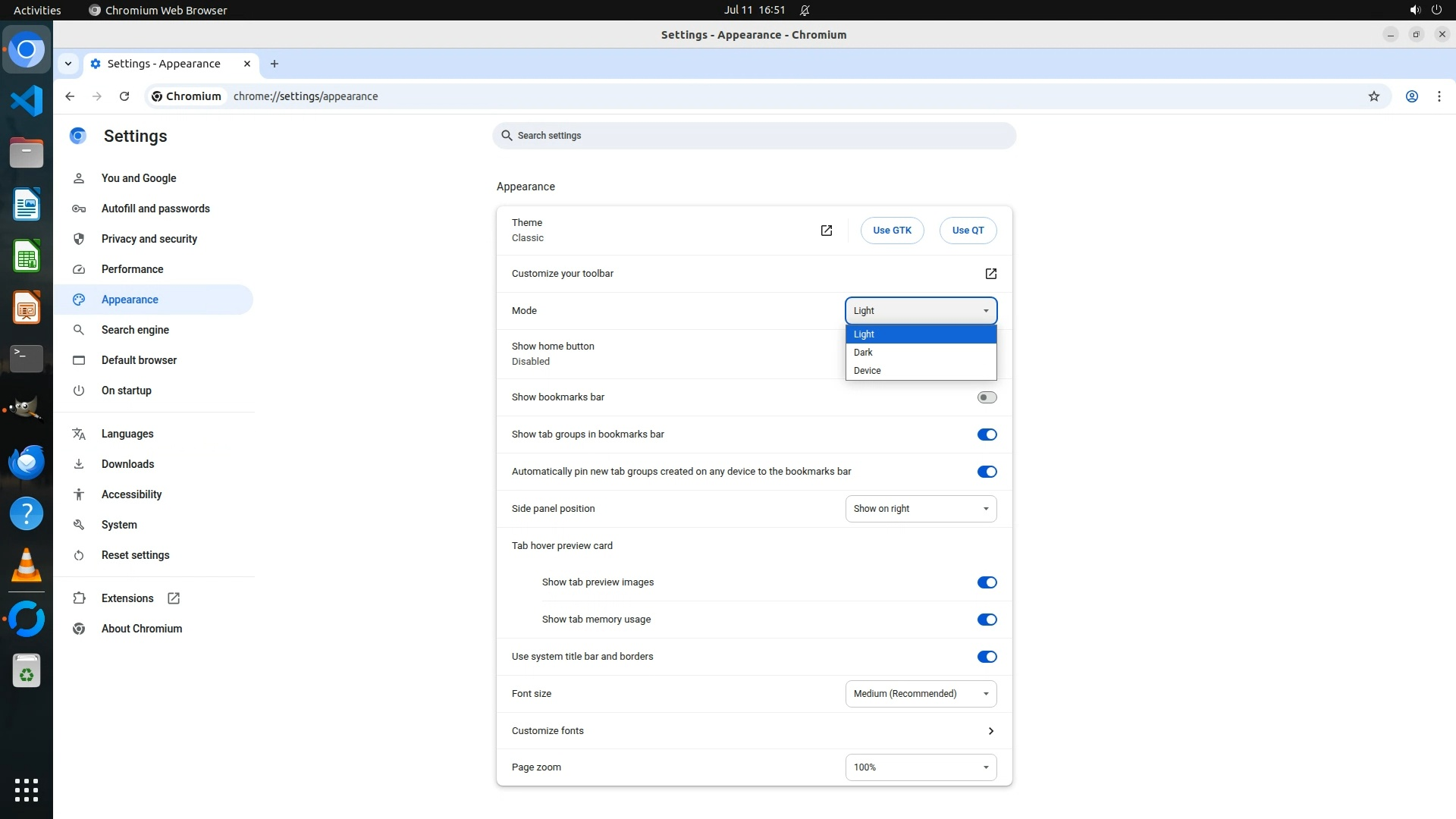Disable Show tab preview images toggle
Viewport: 1456px width, 819px height.
(x=987, y=582)
